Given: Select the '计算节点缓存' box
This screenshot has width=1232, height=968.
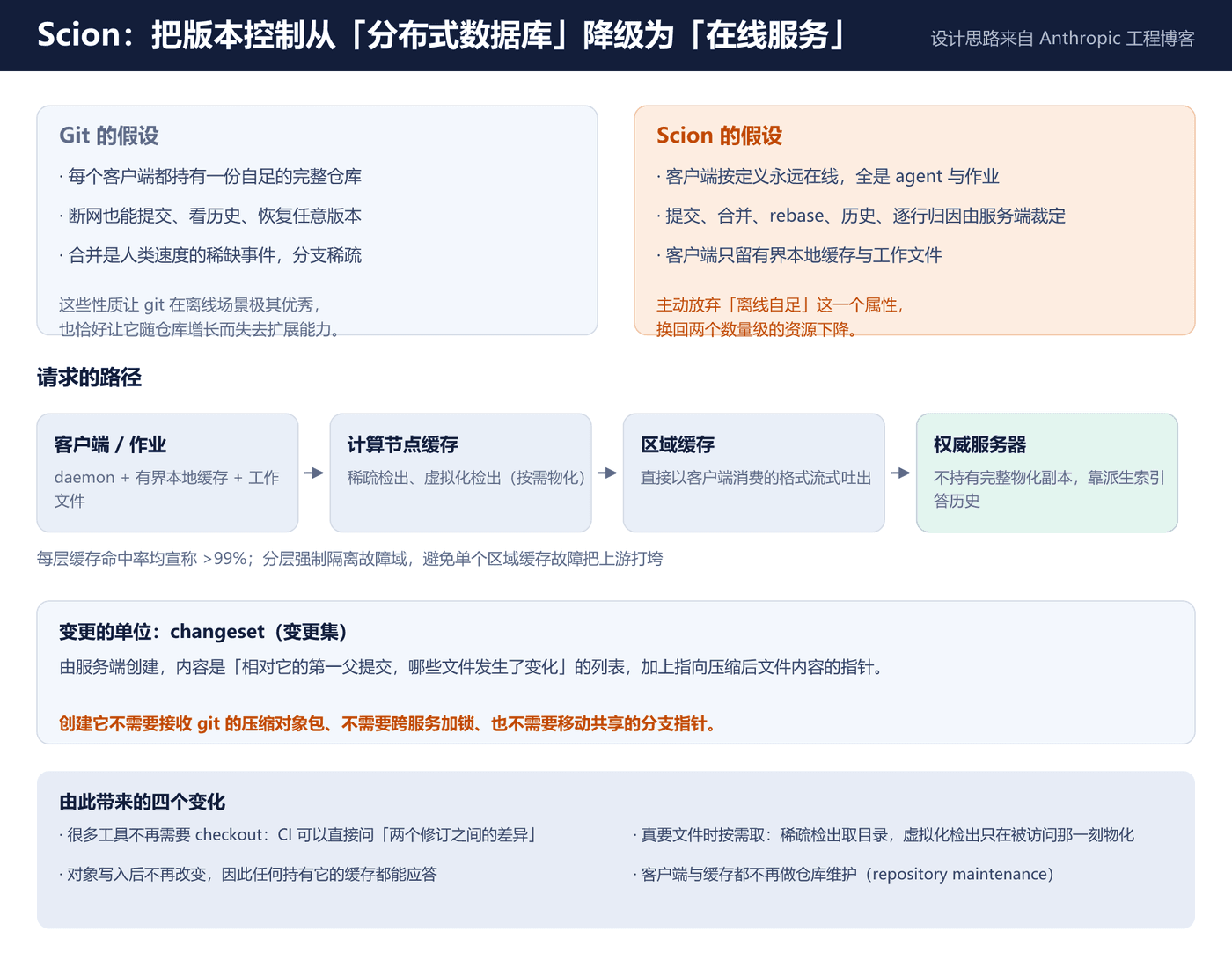Looking at the screenshot, I should point(460,473).
